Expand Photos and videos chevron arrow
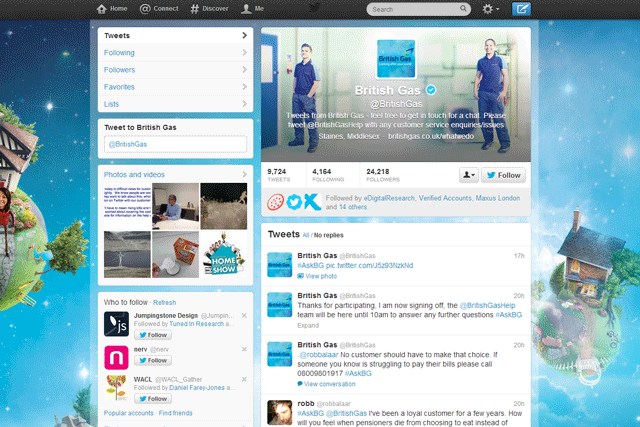 244,175
